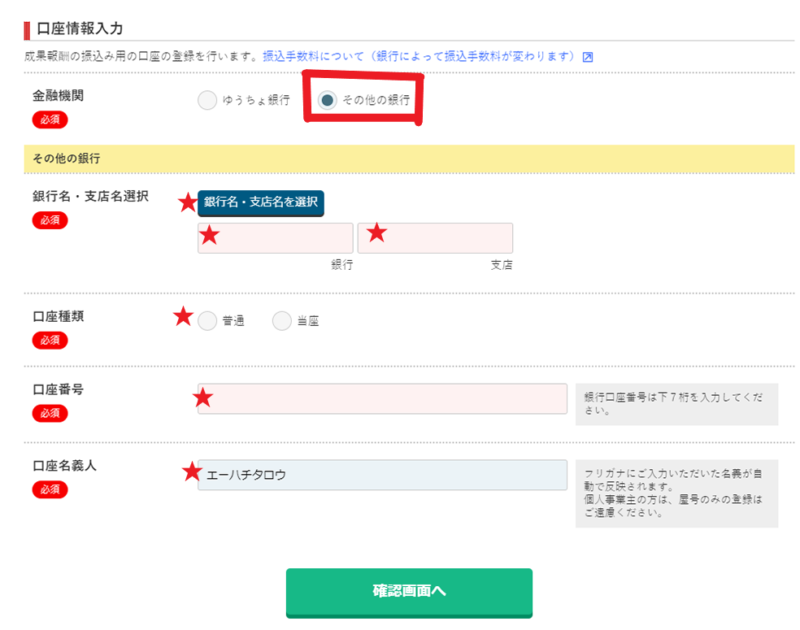Screen dimensions: 800x630
Task: Click the 必須 badge under 口座名義人
Action: pyautogui.click(x=50, y=489)
